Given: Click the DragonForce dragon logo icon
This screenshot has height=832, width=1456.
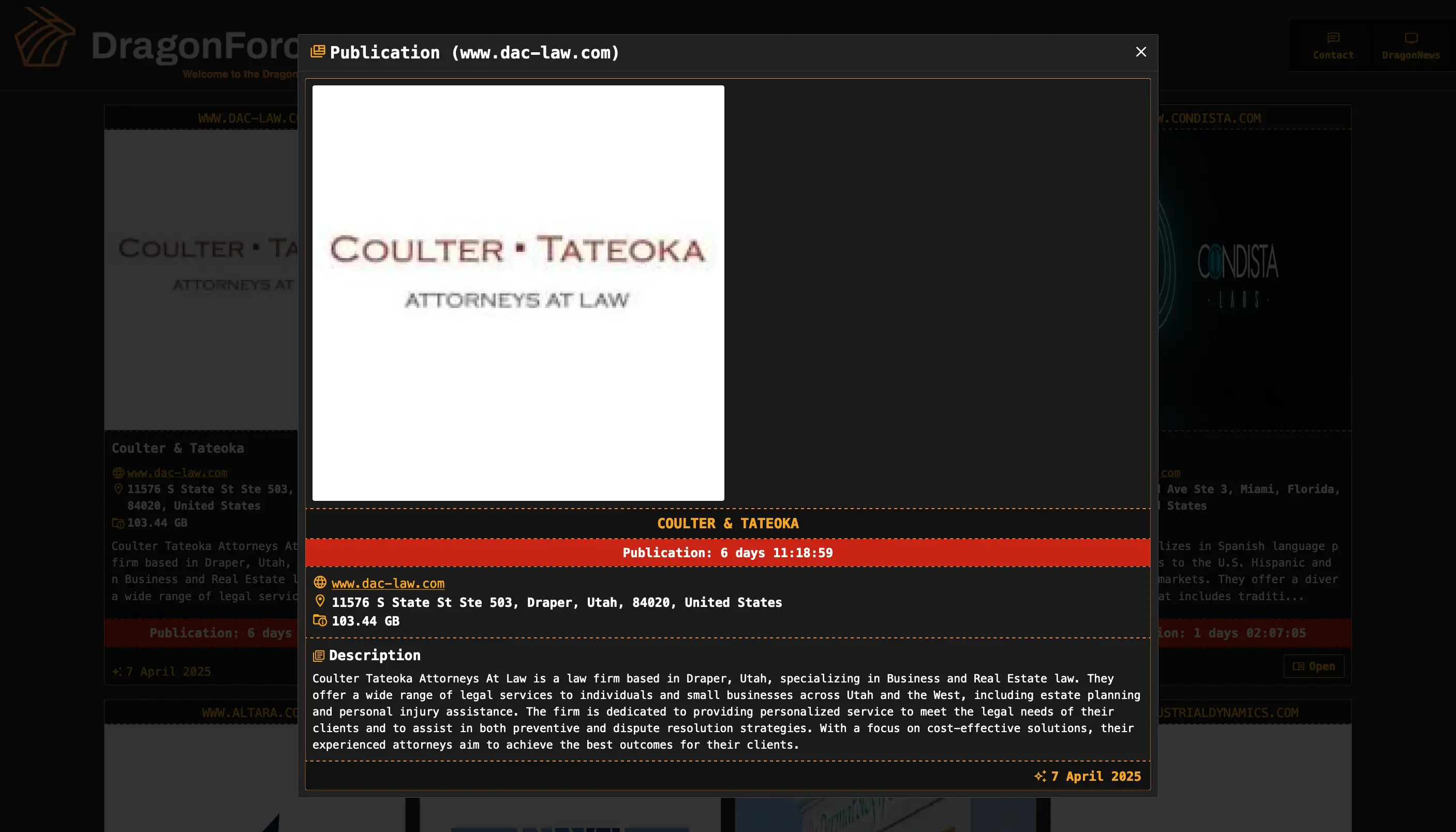Looking at the screenshot, I should [44, 38].
